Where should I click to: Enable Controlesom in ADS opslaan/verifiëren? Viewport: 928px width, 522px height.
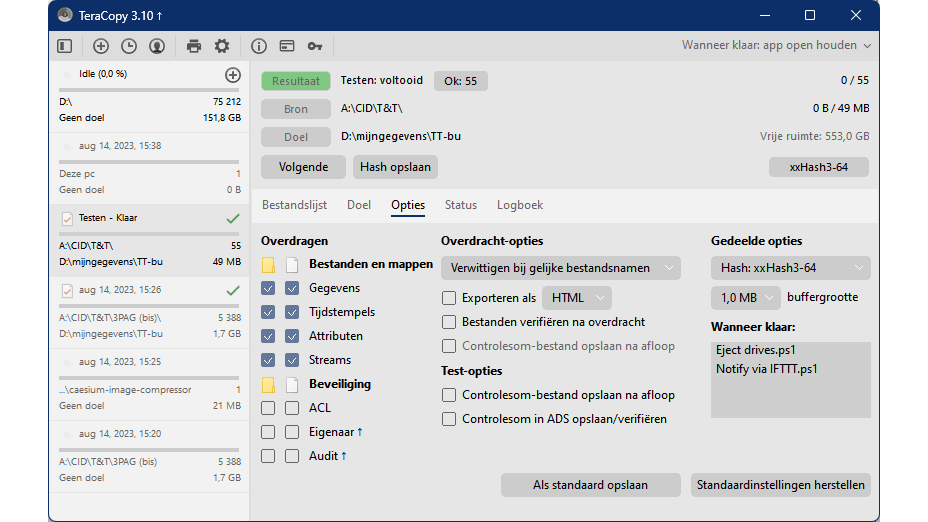[449, 419]
